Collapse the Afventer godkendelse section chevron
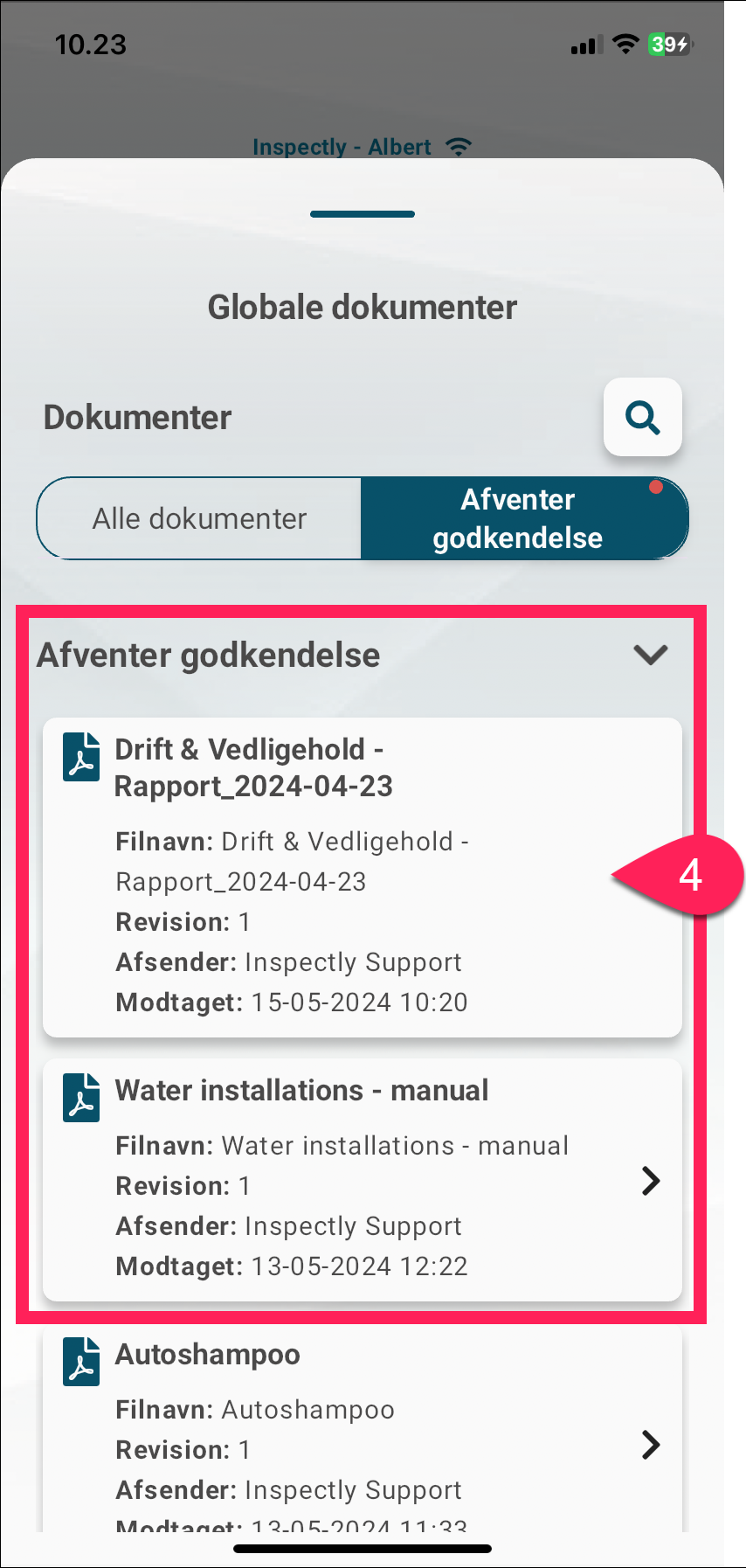The width and height of the screenshot is (746, 1568). click(x=651, y=654)
